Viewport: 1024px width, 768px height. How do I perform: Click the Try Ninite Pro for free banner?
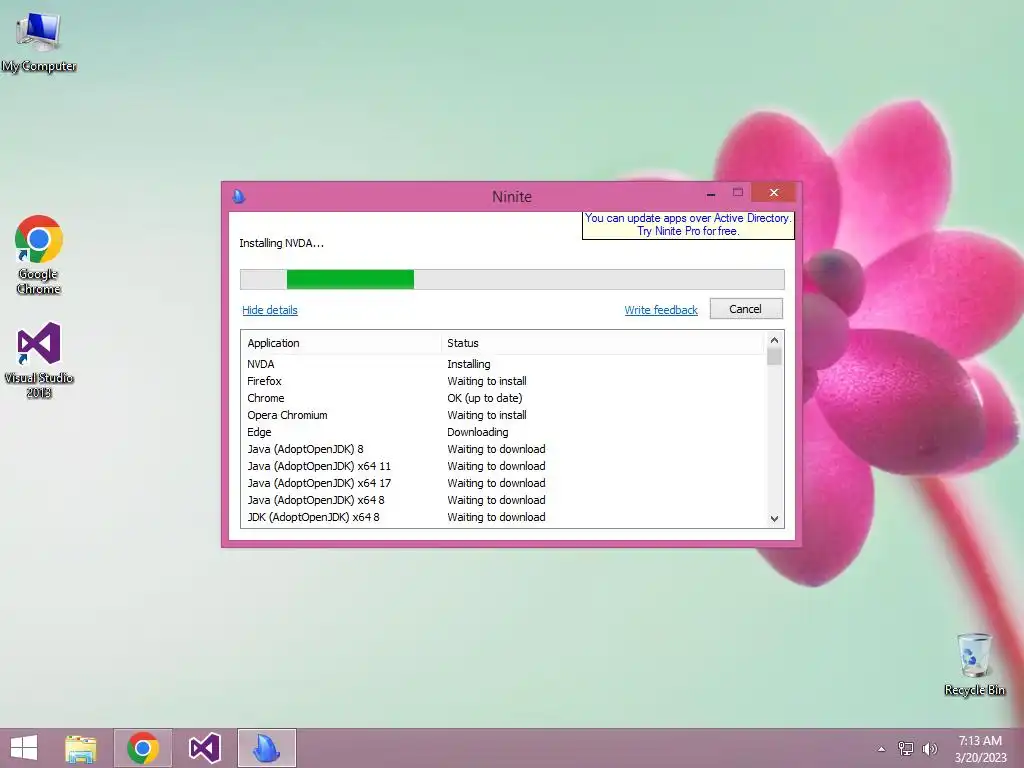click(x=688, y=225)
